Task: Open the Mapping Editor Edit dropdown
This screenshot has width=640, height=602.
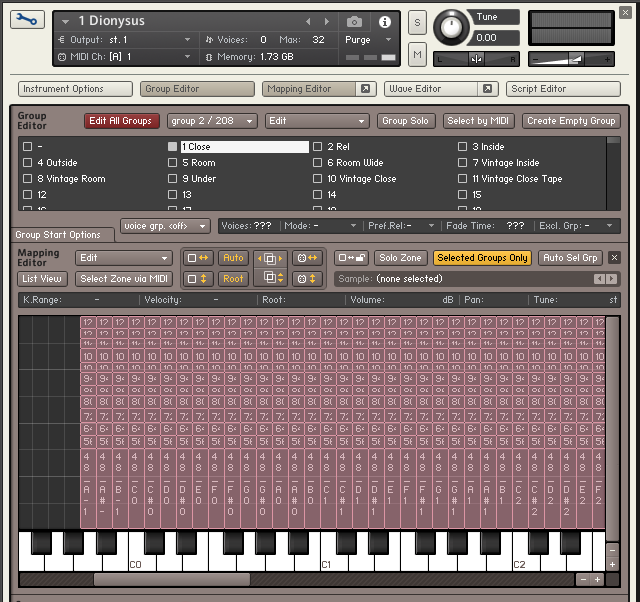Action: (124, 258)
